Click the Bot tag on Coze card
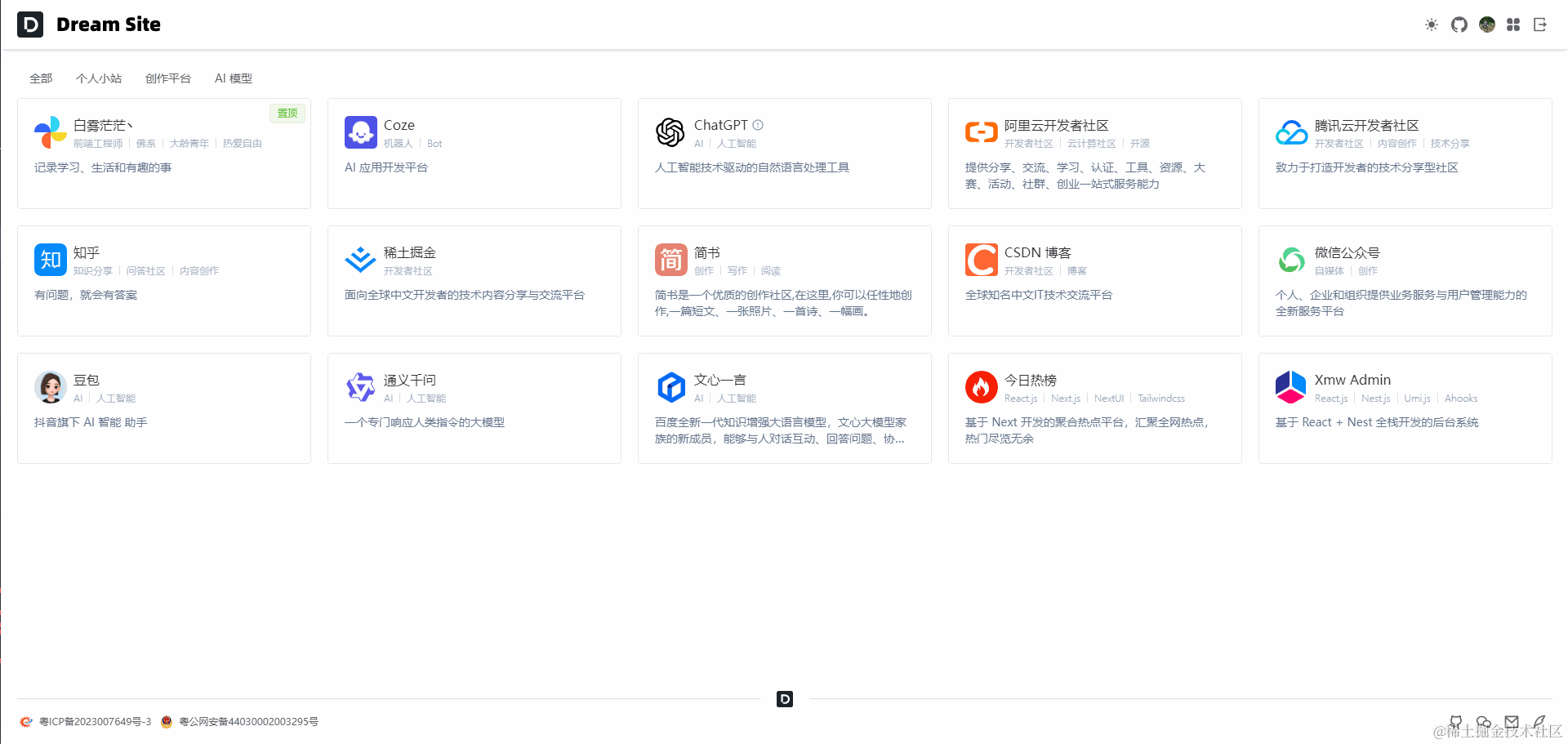This screenshot has height=744, width=1568. 434,144
